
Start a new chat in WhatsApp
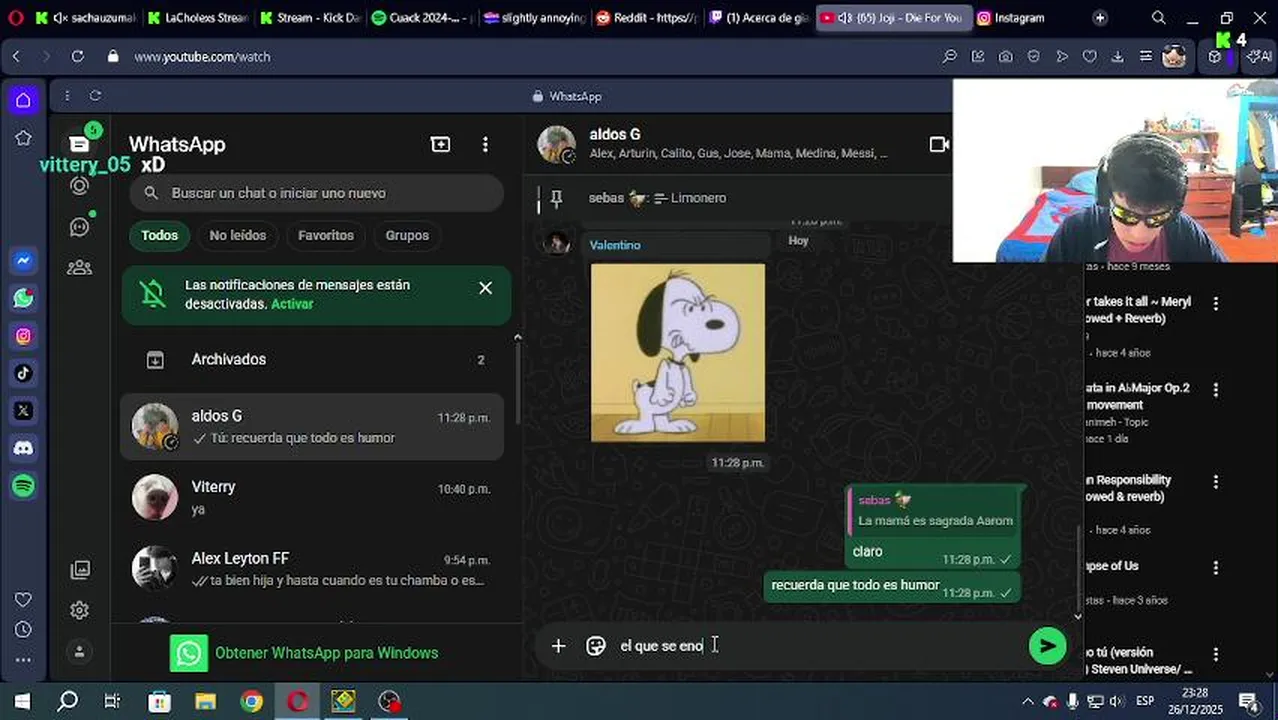tap(440, 144)
